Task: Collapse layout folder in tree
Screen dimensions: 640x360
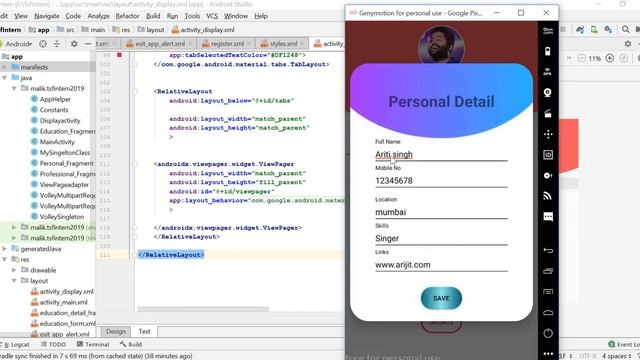Action: point(14,280)
